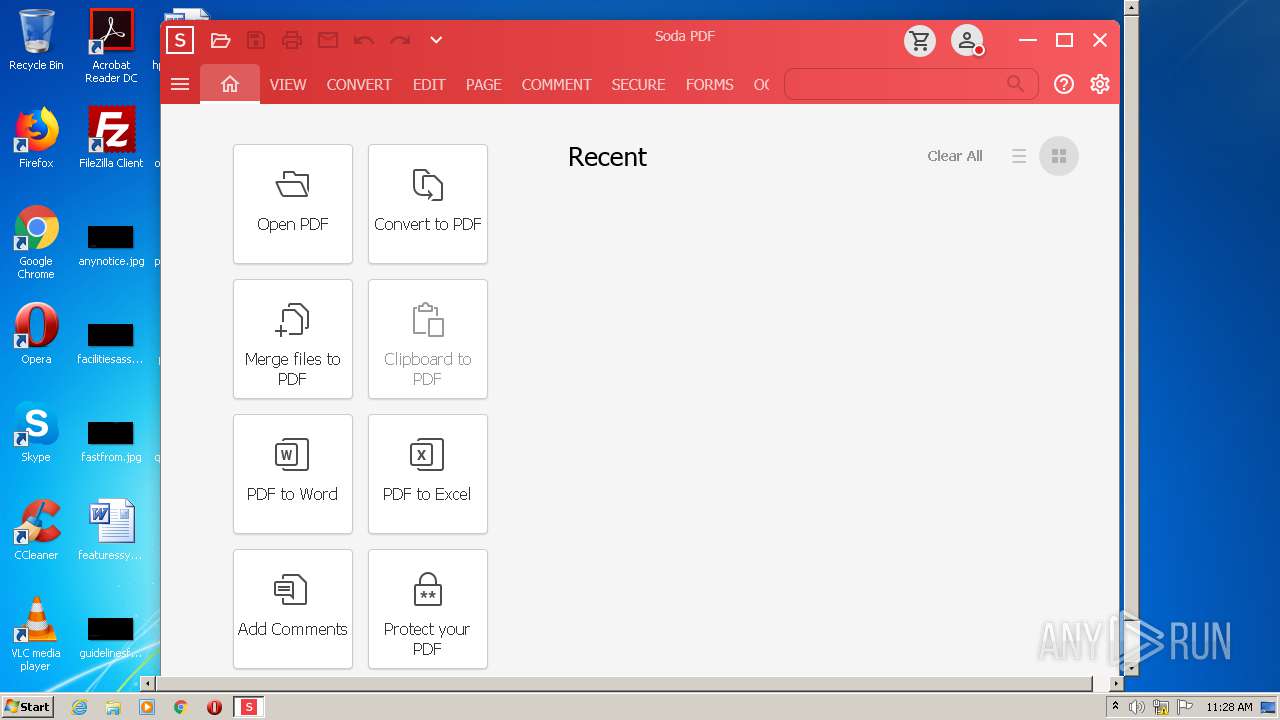1280x720 pixels.
Task: Select anynotice.jpg desktop file
Action: 111,246
